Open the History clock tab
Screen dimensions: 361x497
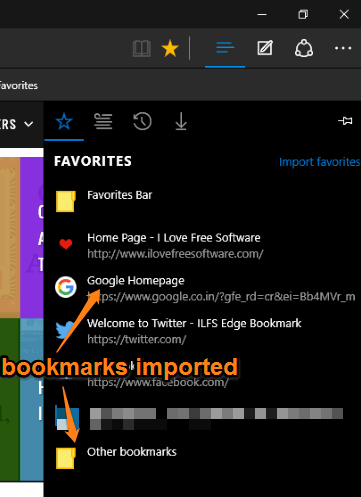tap(142, 121)
